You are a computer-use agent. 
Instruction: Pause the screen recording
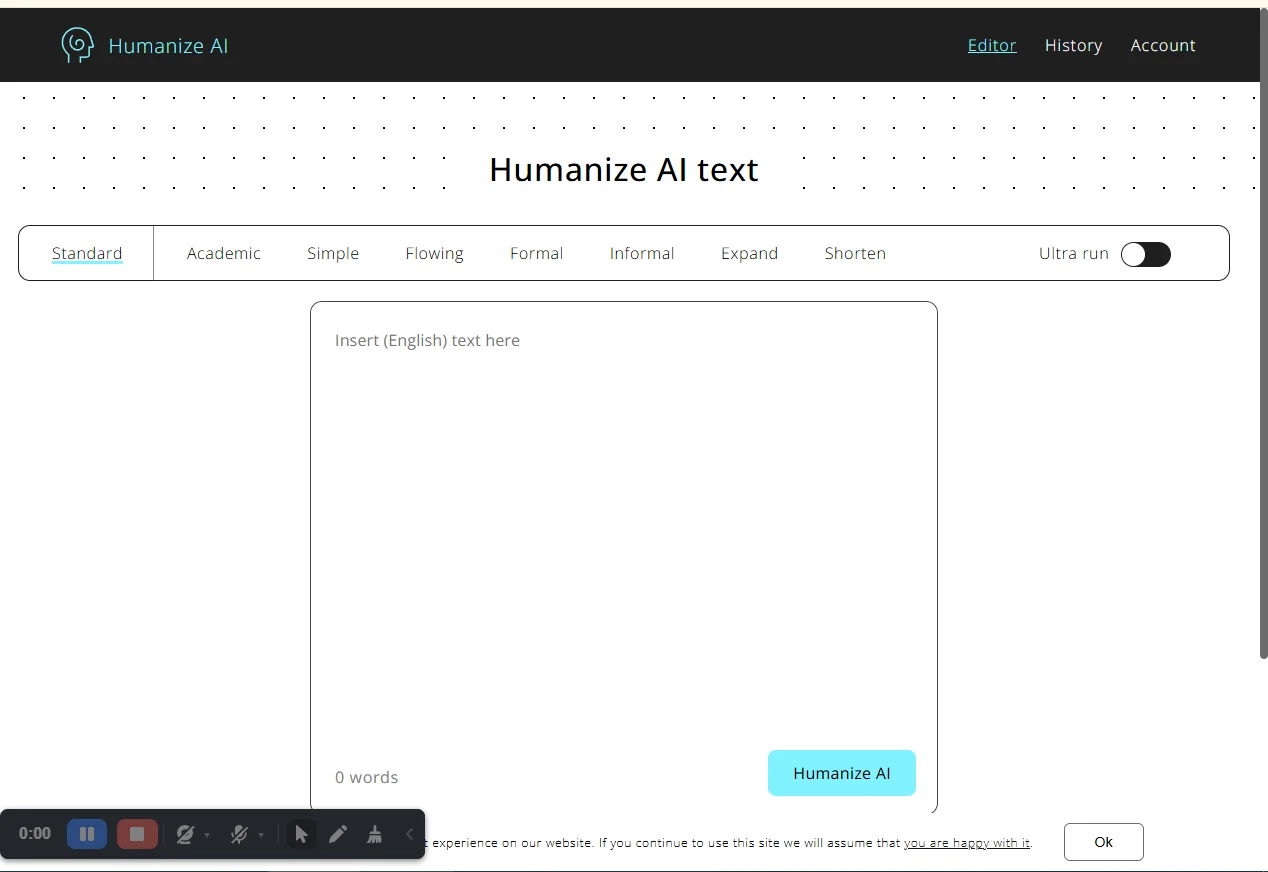coord(87,834)
